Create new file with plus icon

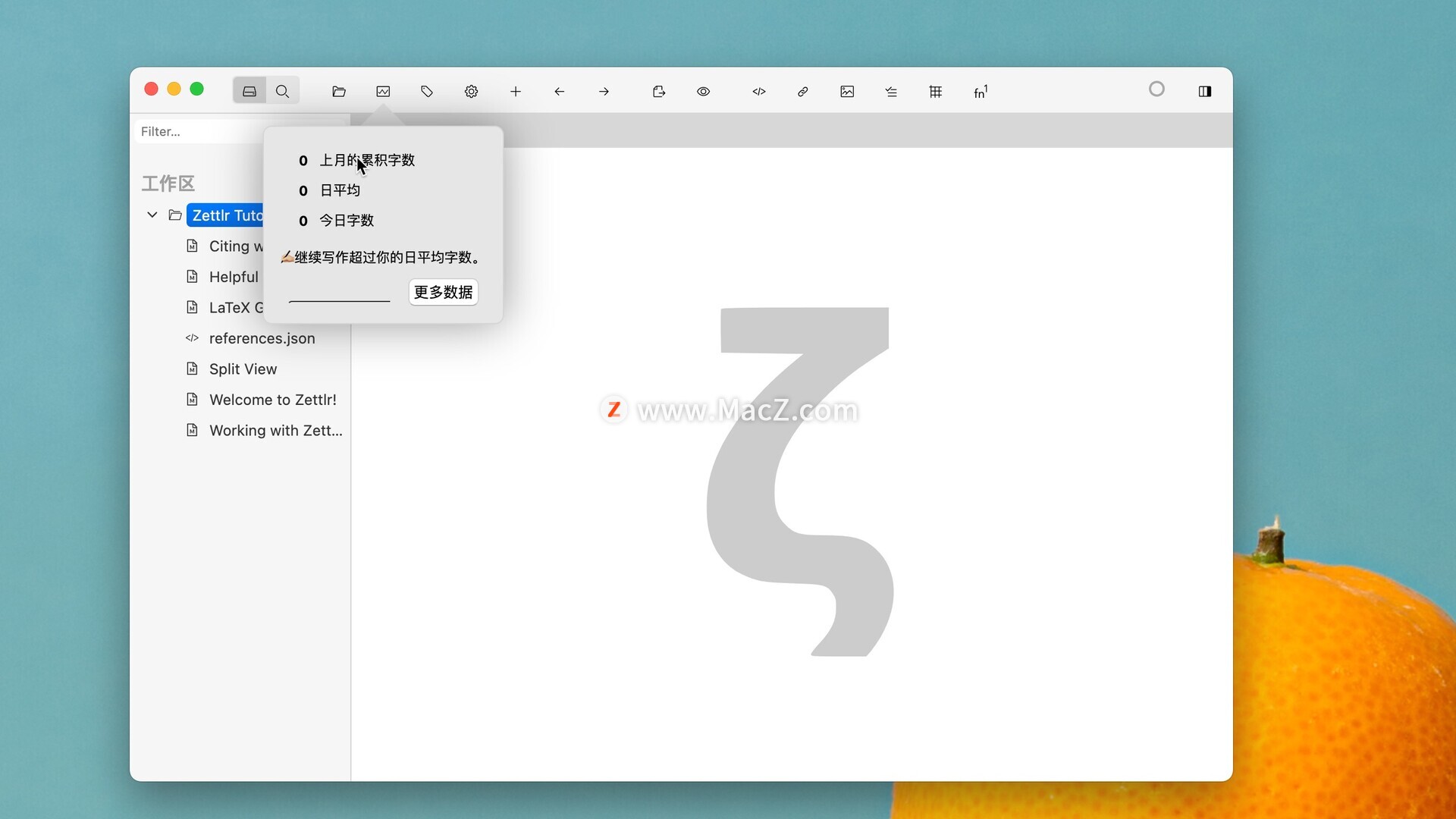(x=516, y=92)
